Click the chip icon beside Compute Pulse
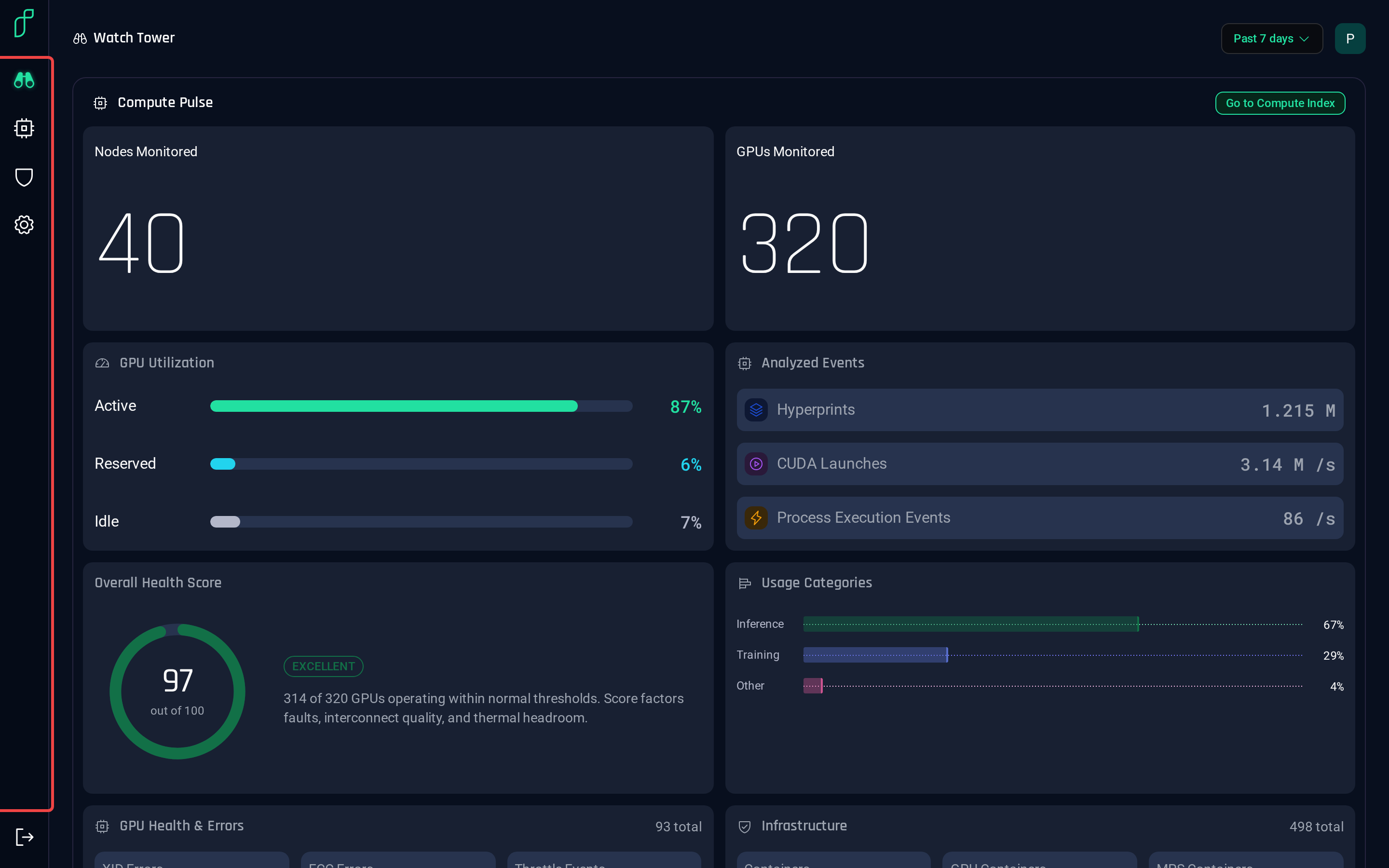 pos(100,103)
